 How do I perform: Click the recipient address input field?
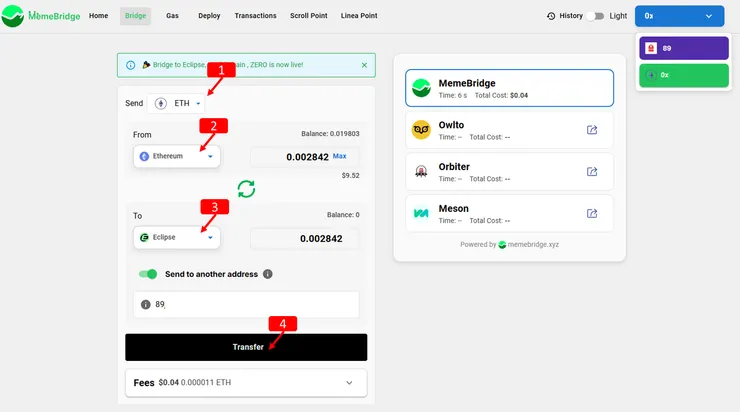(x=246, y=304)
